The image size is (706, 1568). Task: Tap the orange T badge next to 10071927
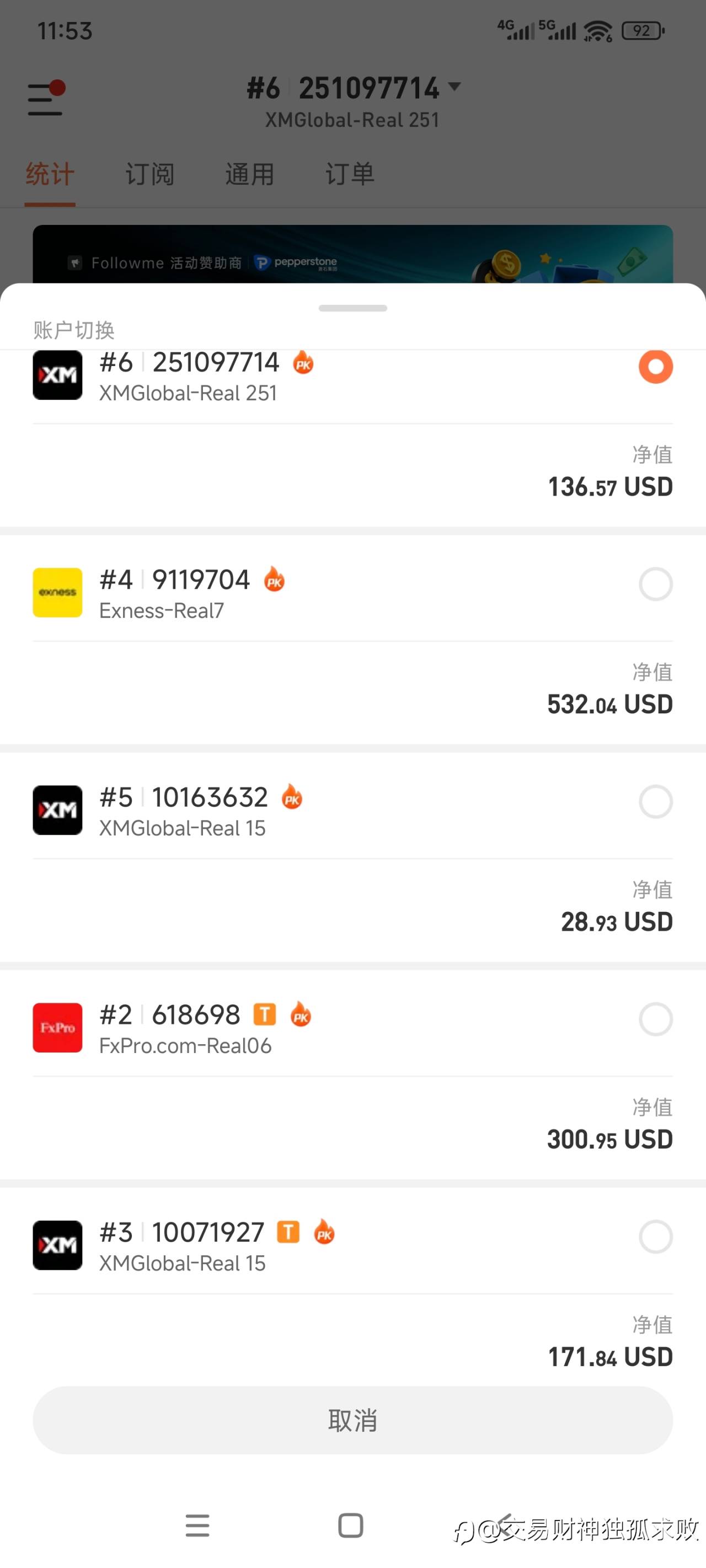pyautogui.click(x=288, y=1231)
